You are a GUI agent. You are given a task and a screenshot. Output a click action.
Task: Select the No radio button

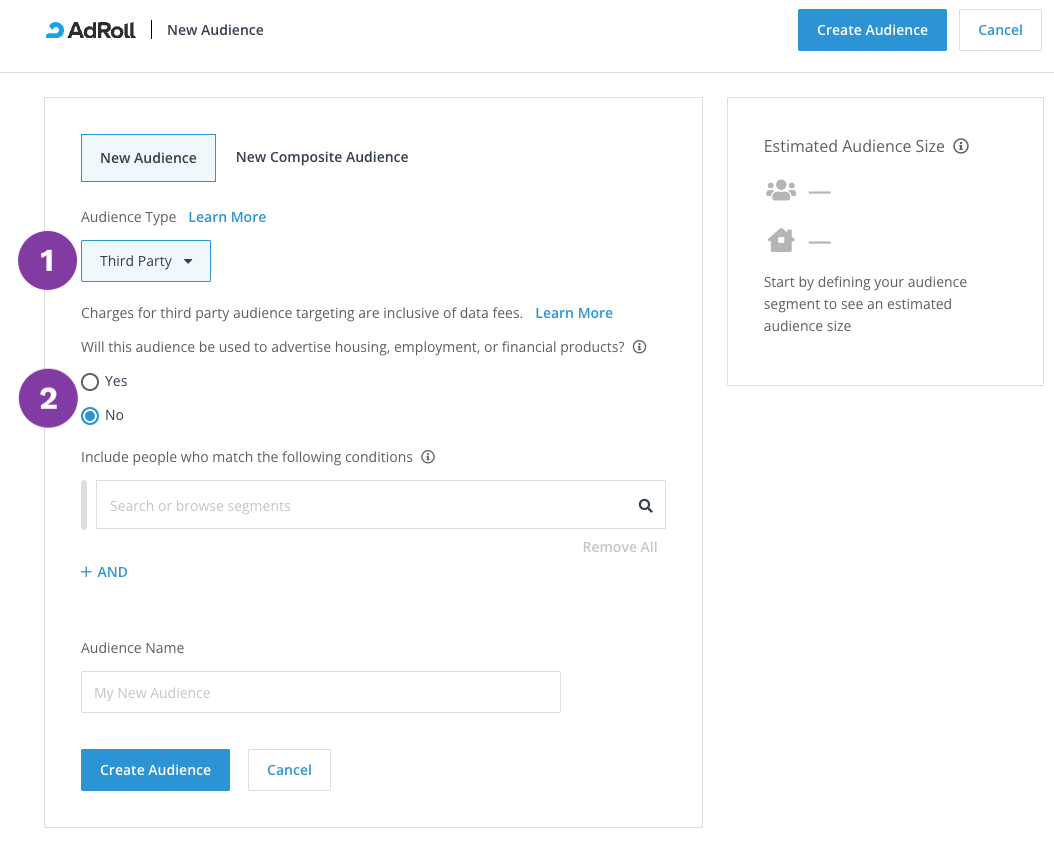91,415
